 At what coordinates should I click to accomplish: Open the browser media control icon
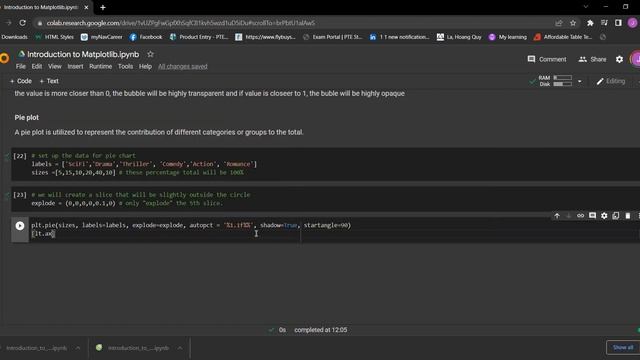coord(604,23)
